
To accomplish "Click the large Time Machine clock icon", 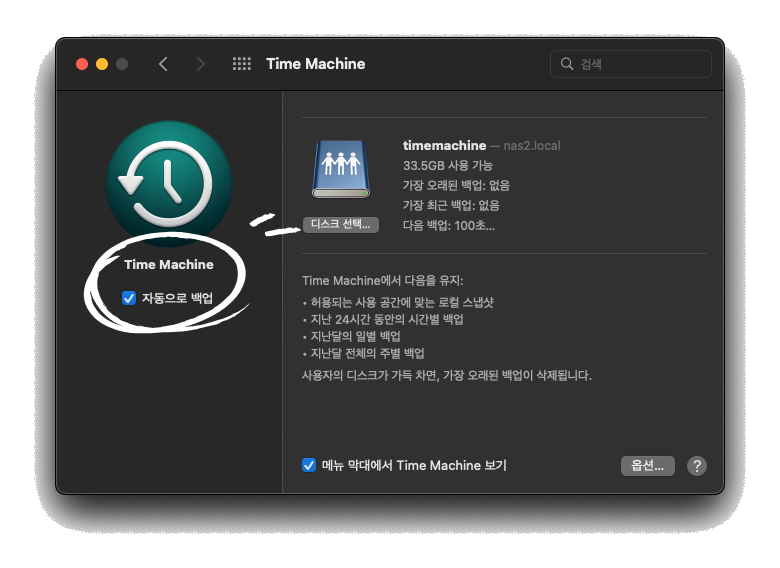I will (169, 183).
